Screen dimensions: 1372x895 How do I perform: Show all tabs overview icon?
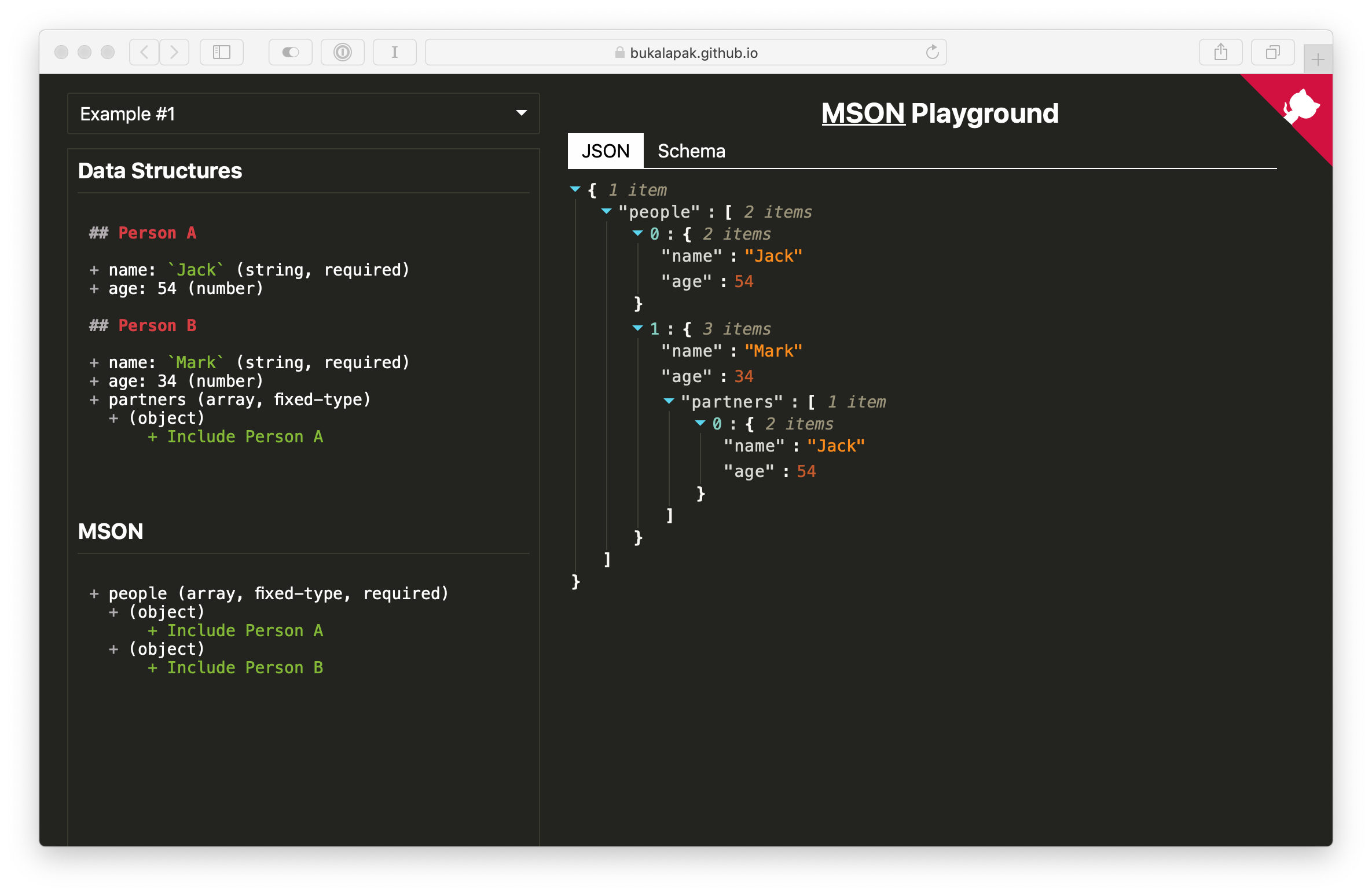coord(1272,53)
